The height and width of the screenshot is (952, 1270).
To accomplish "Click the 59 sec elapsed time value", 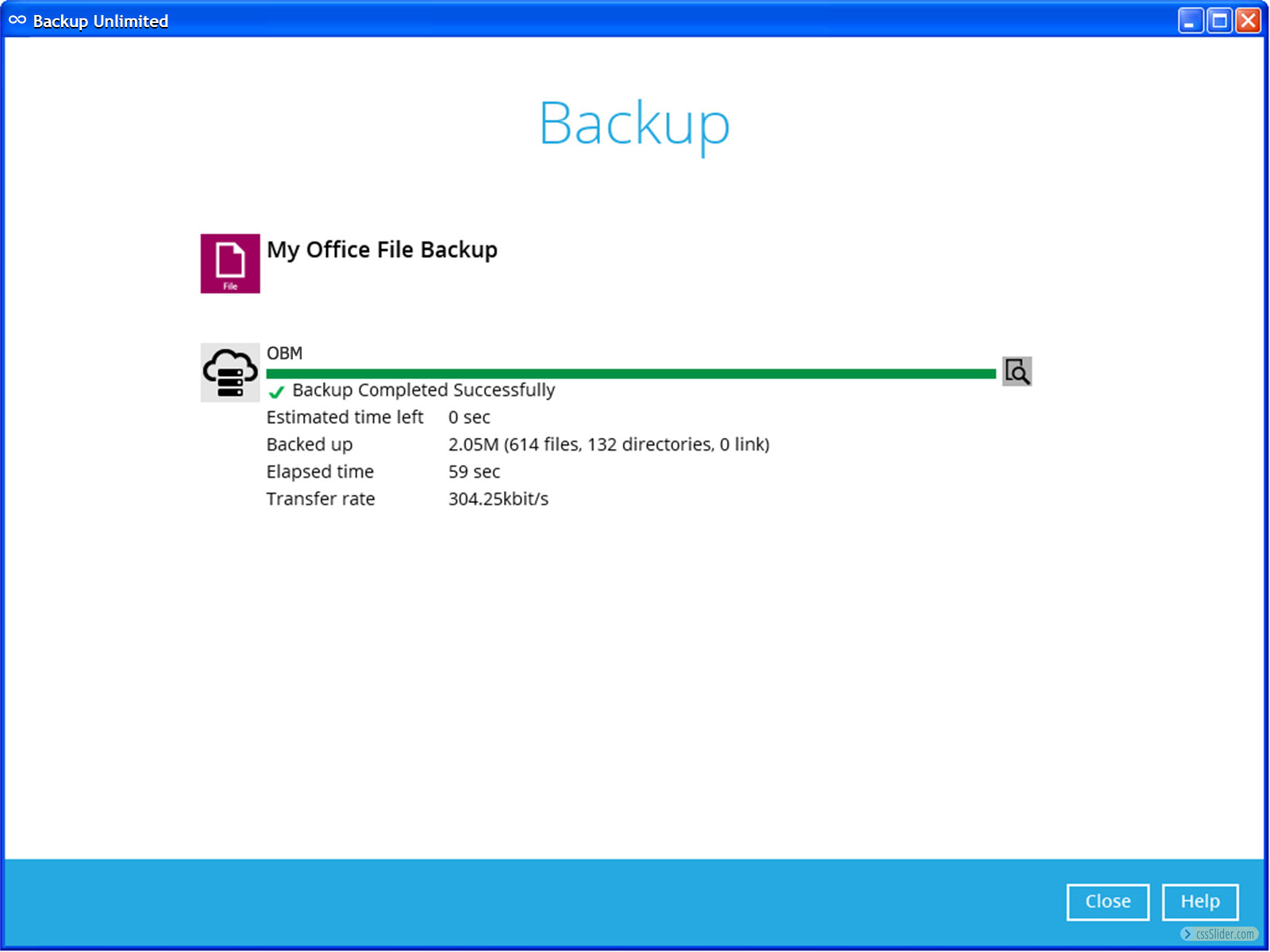I will [474, 472].
